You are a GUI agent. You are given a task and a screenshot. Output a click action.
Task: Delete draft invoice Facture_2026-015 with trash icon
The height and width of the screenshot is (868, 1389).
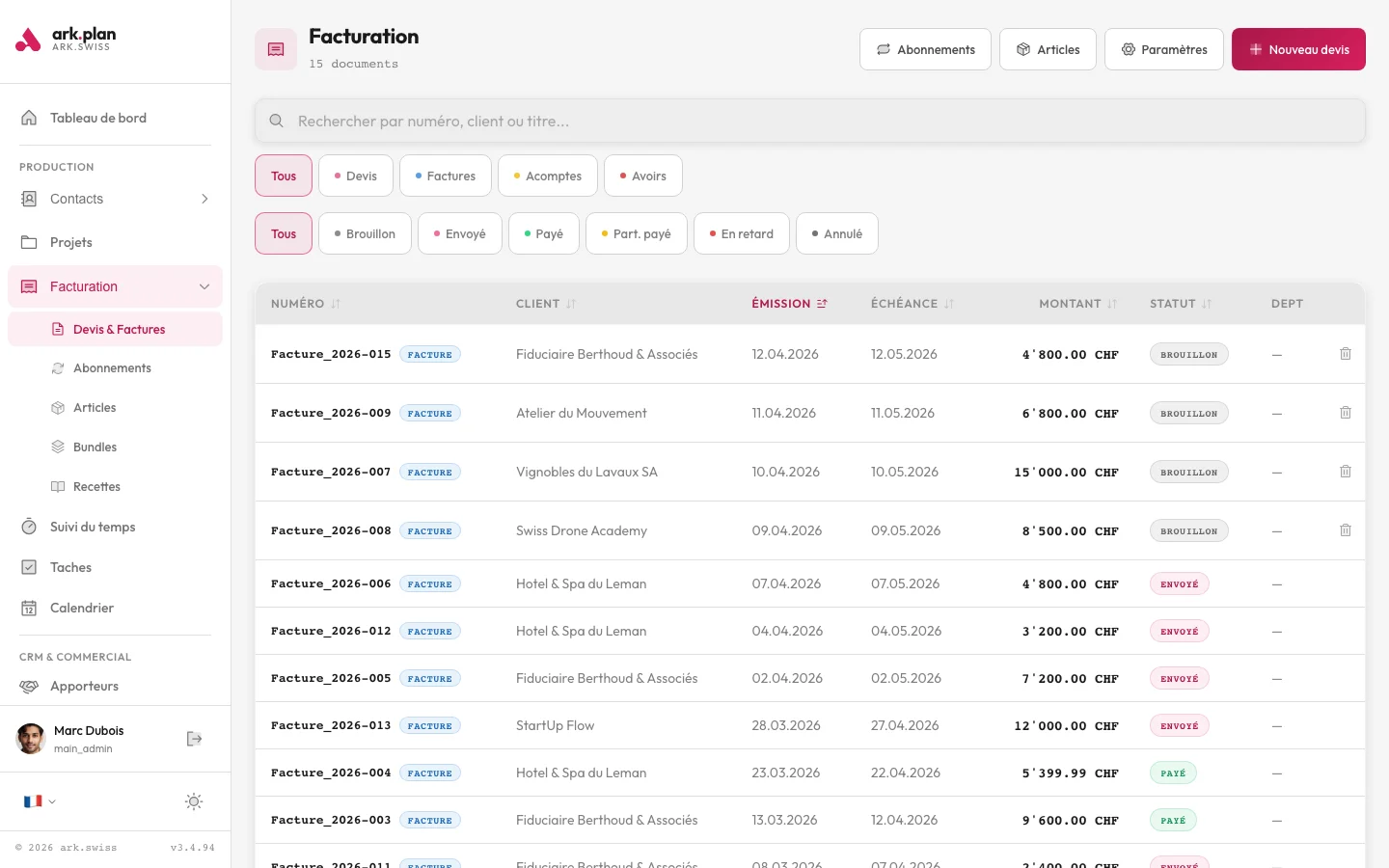[x=1345, y=354]
